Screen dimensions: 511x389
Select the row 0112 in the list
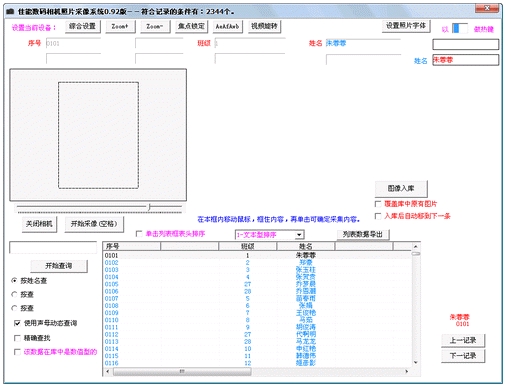pos(257,334)
